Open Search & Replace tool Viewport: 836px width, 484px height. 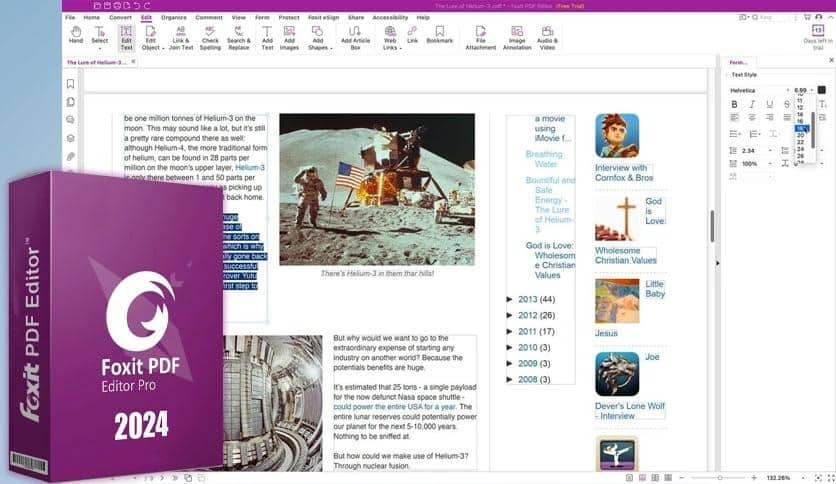(x=238, y=36)
